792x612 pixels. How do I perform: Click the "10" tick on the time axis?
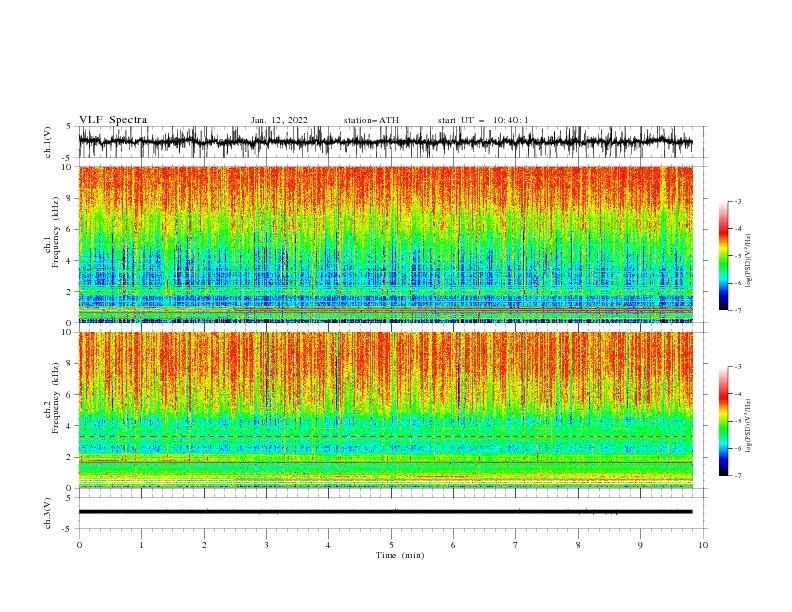click(x=703, y=545)
